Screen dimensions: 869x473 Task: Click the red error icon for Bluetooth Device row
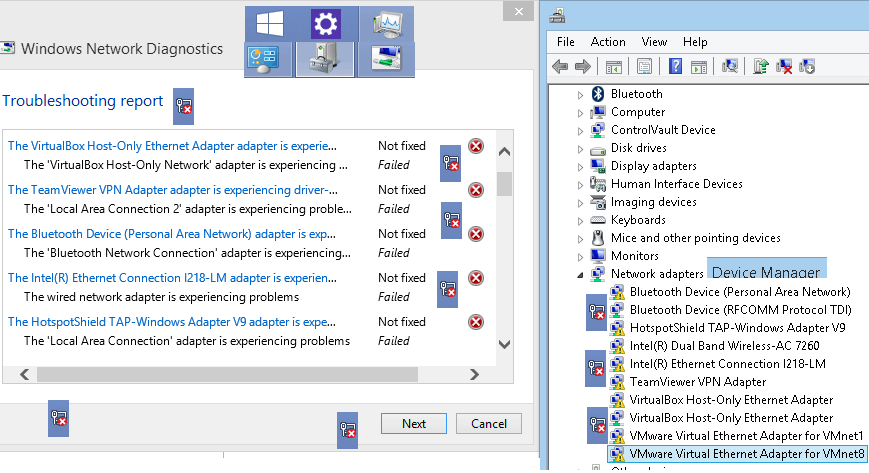pyautogui.click(x=476, y=233)
